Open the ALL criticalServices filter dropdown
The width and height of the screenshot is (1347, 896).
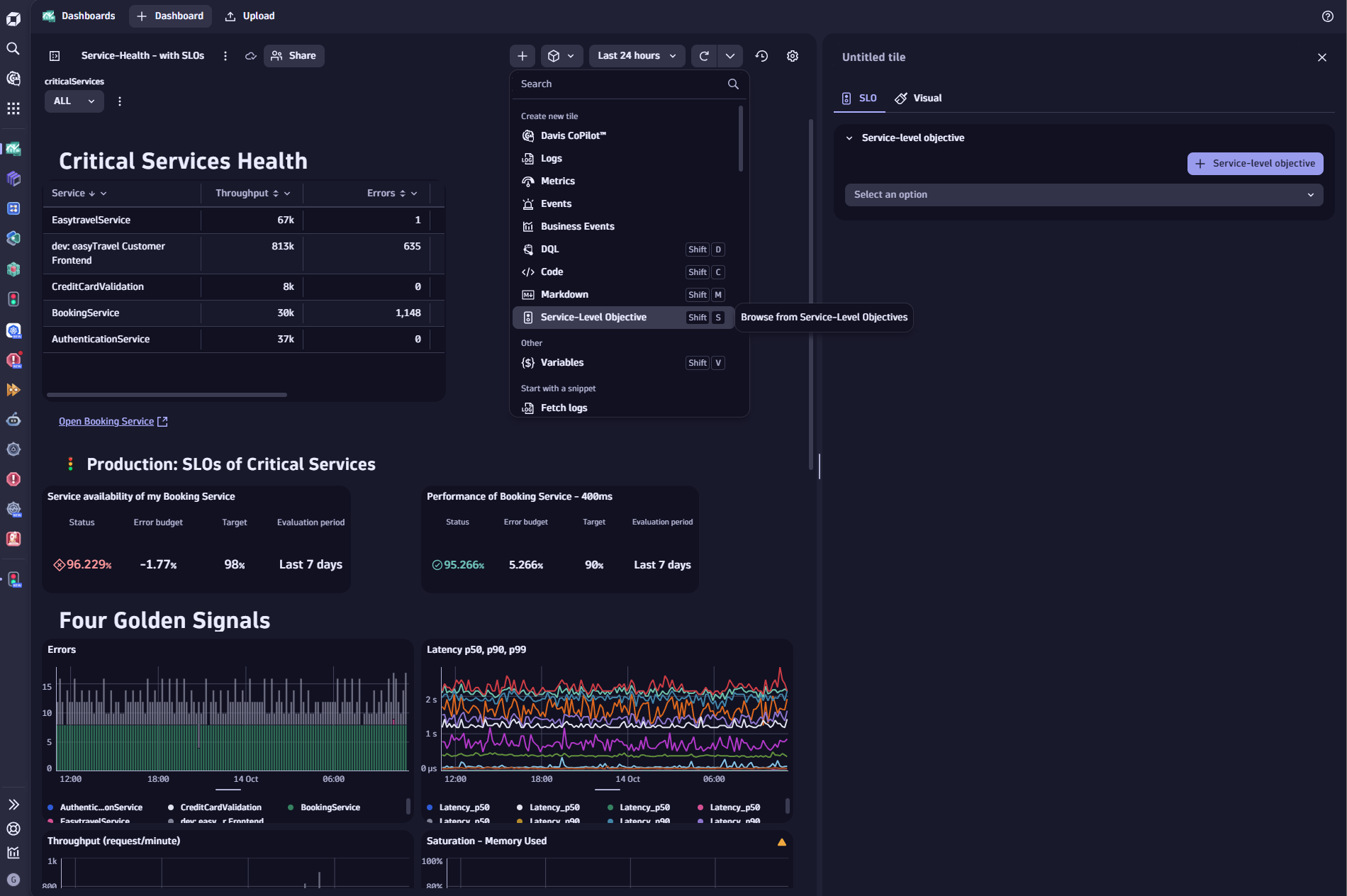[x=74, y=101]
